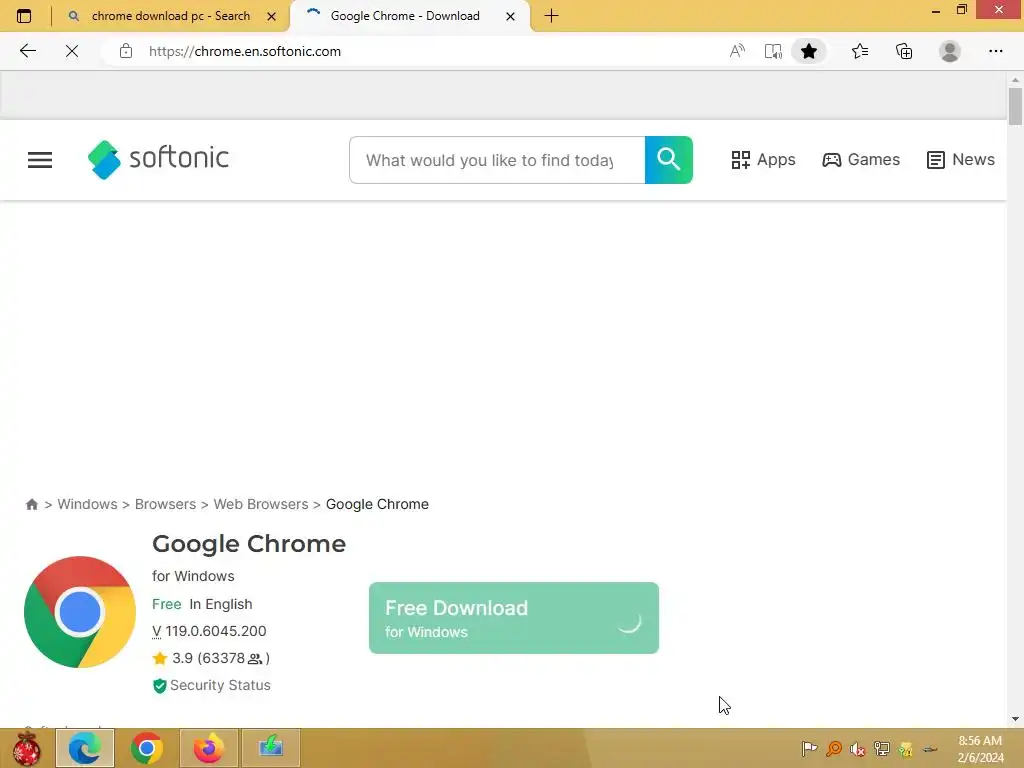
Task: Open the Windows breadcrumb link
Action: coord(88,504)
